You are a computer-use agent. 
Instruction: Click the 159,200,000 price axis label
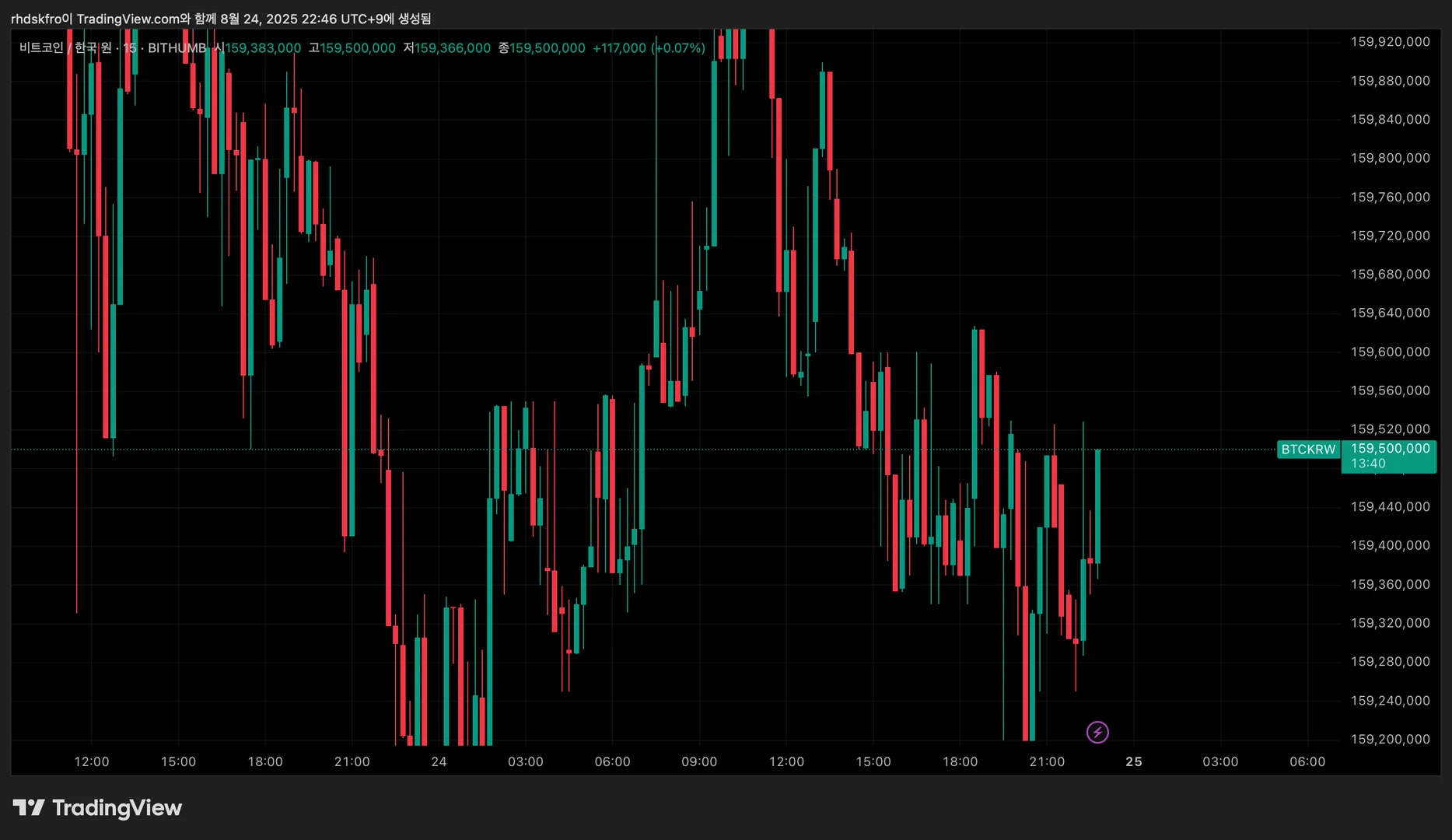(x=1390, y=739)
